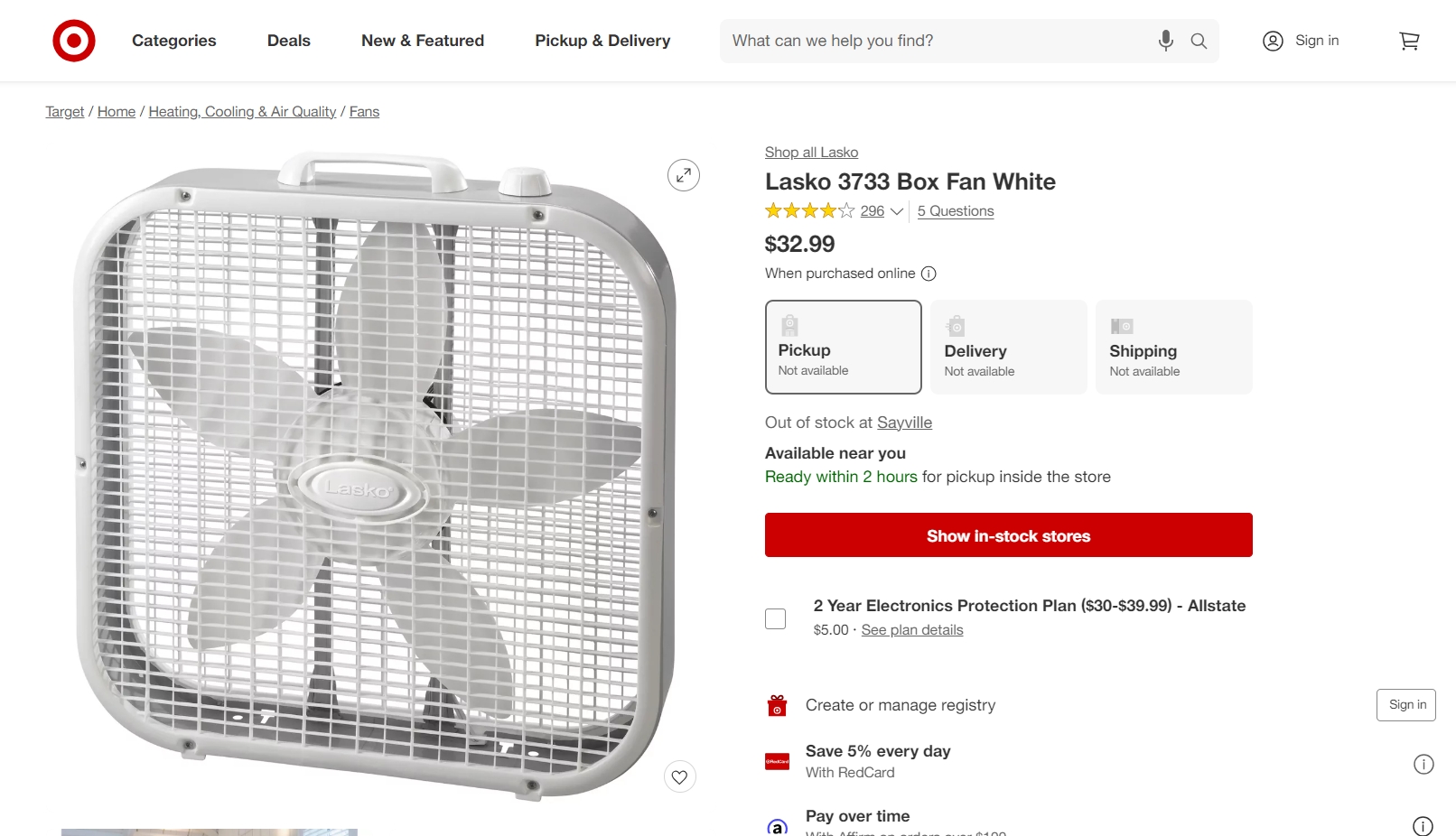
Task: Select the Pickup fulfillment option
Action: coord(843,348)
